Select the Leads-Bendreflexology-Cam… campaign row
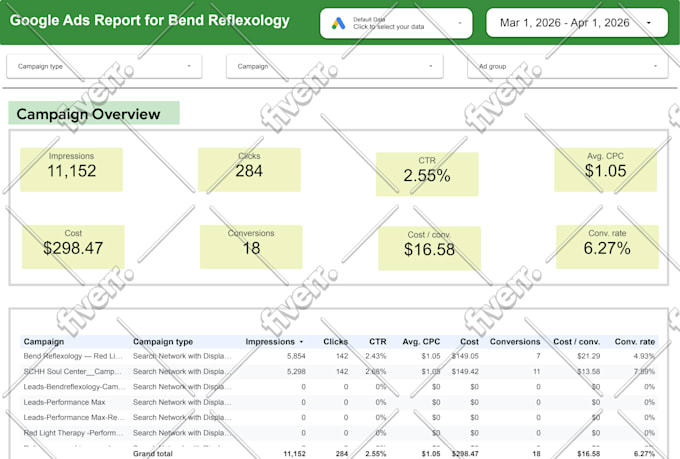This screenshot has height=459, width=680. click(x=339, y=387)
